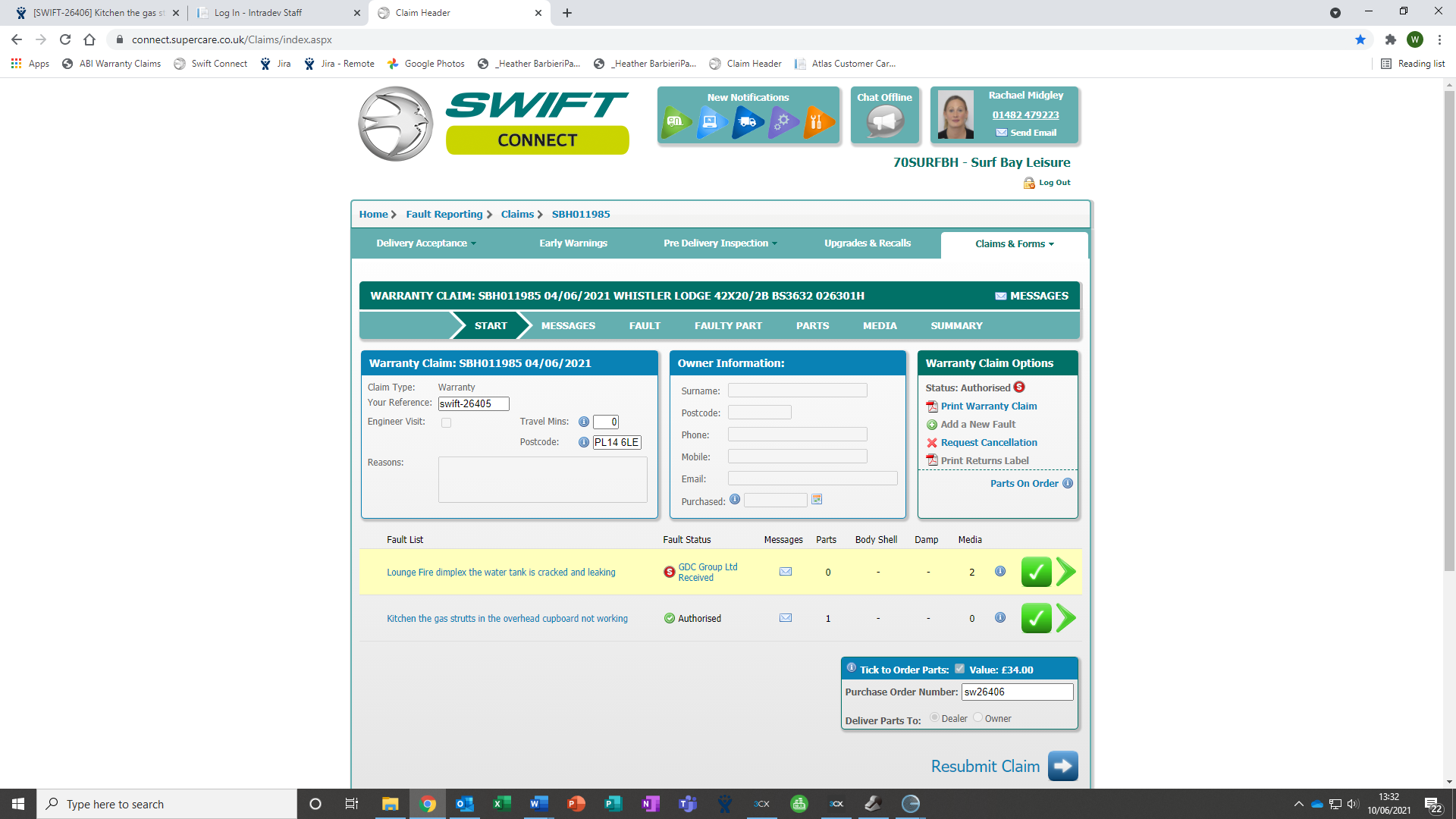
Task: Click the delivery truck notification icon
Action: (747, 122)
